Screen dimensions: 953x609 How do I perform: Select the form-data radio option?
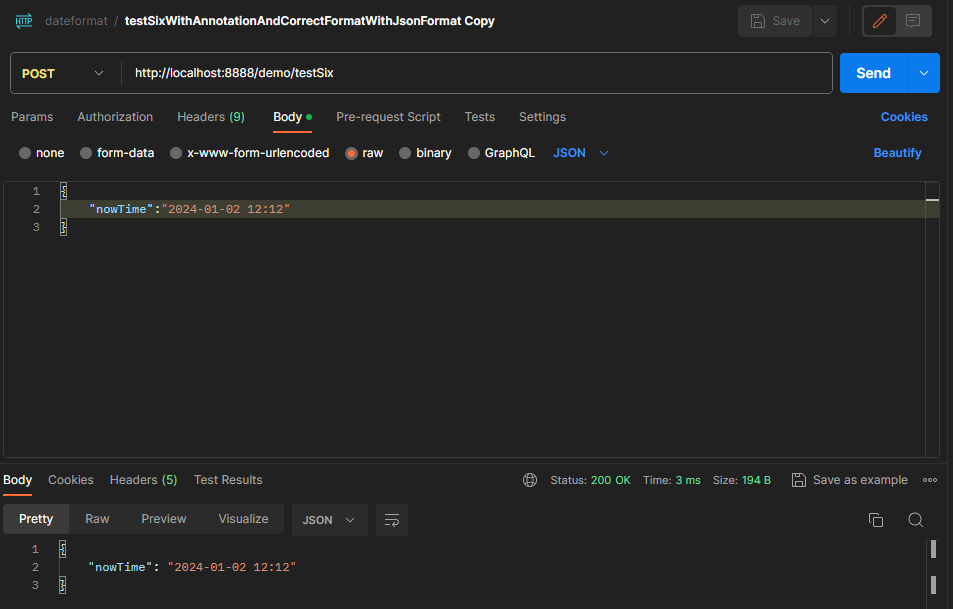86,153
